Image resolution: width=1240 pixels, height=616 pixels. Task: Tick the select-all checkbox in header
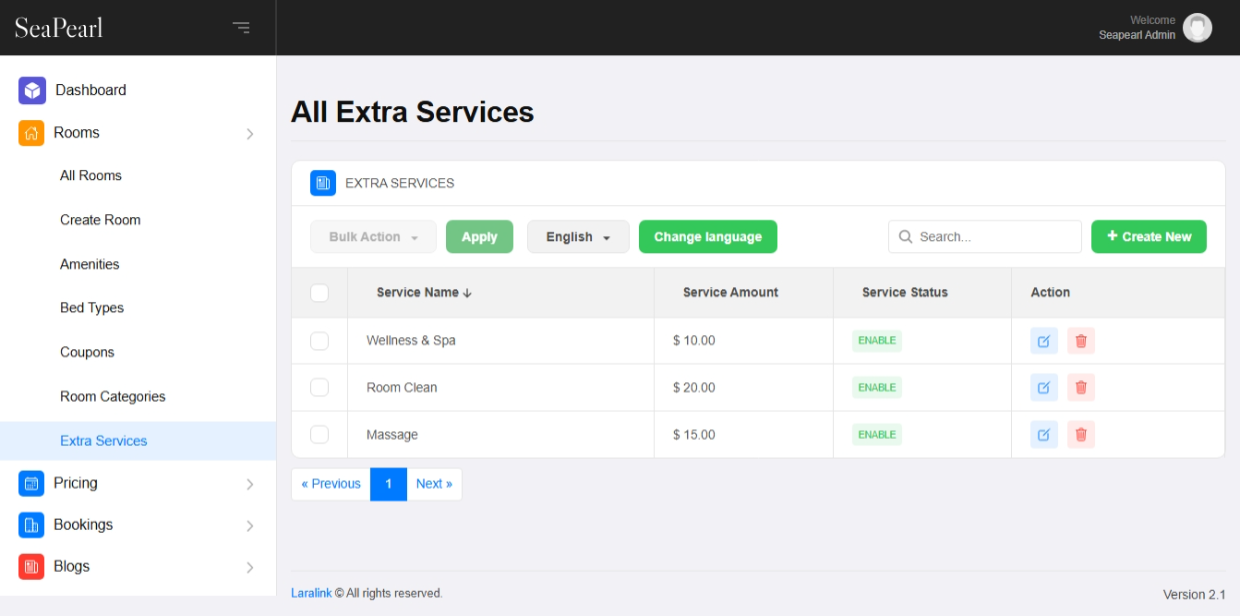320,293
